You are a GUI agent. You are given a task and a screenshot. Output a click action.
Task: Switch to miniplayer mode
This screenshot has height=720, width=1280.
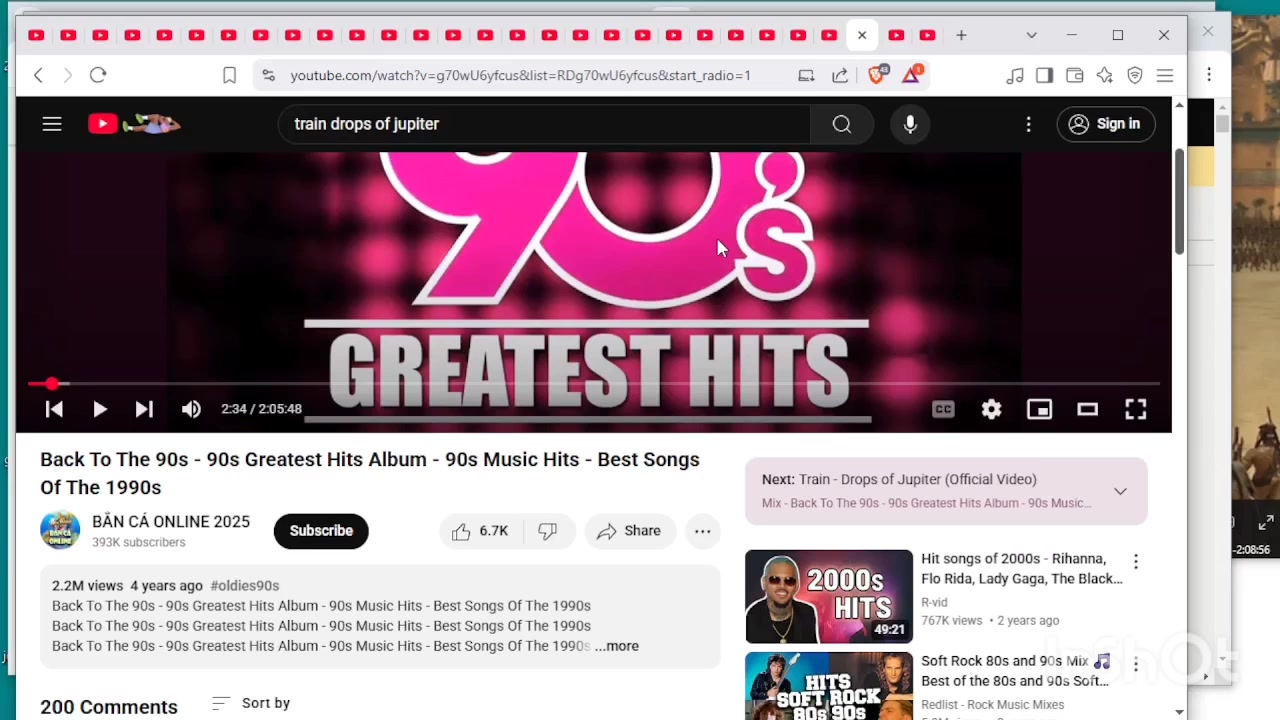click(x=1039, y=409)
